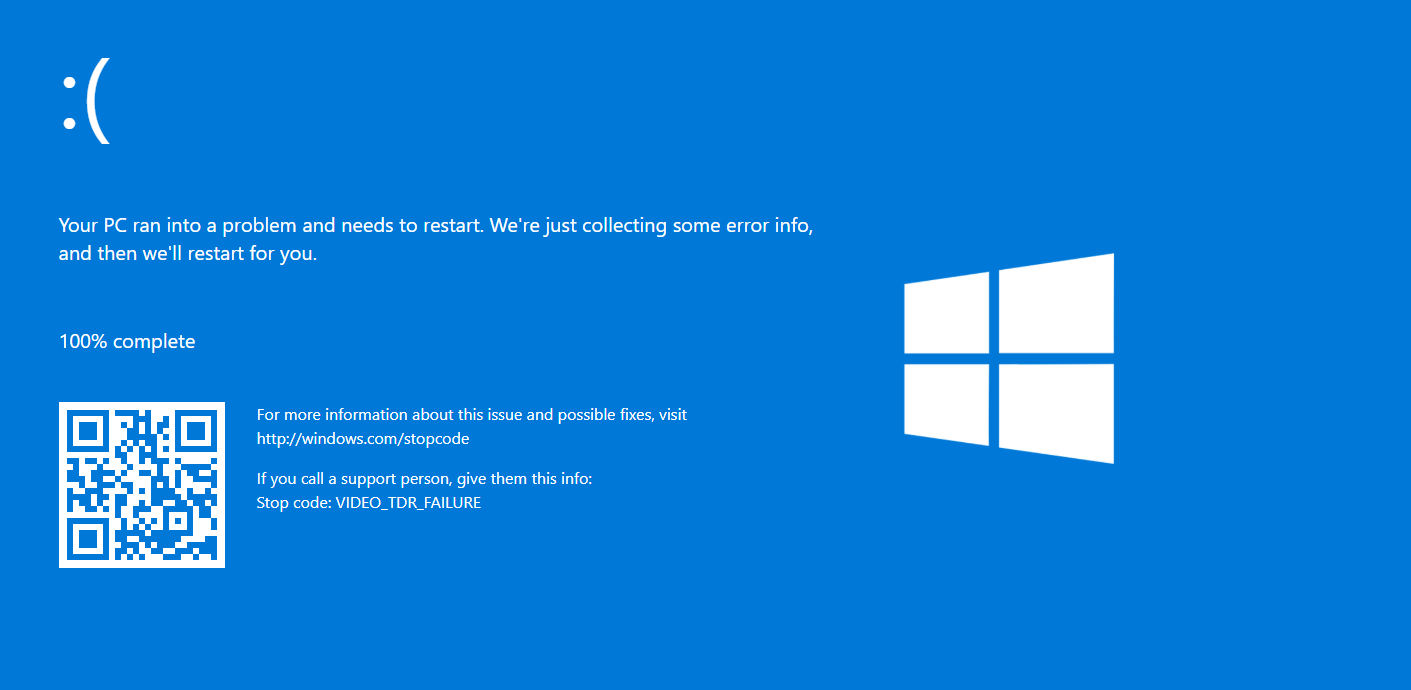This screenshot has height=690, width=1411.
Task: Click the "100% complete" progress text
Action: click(127, 342)
